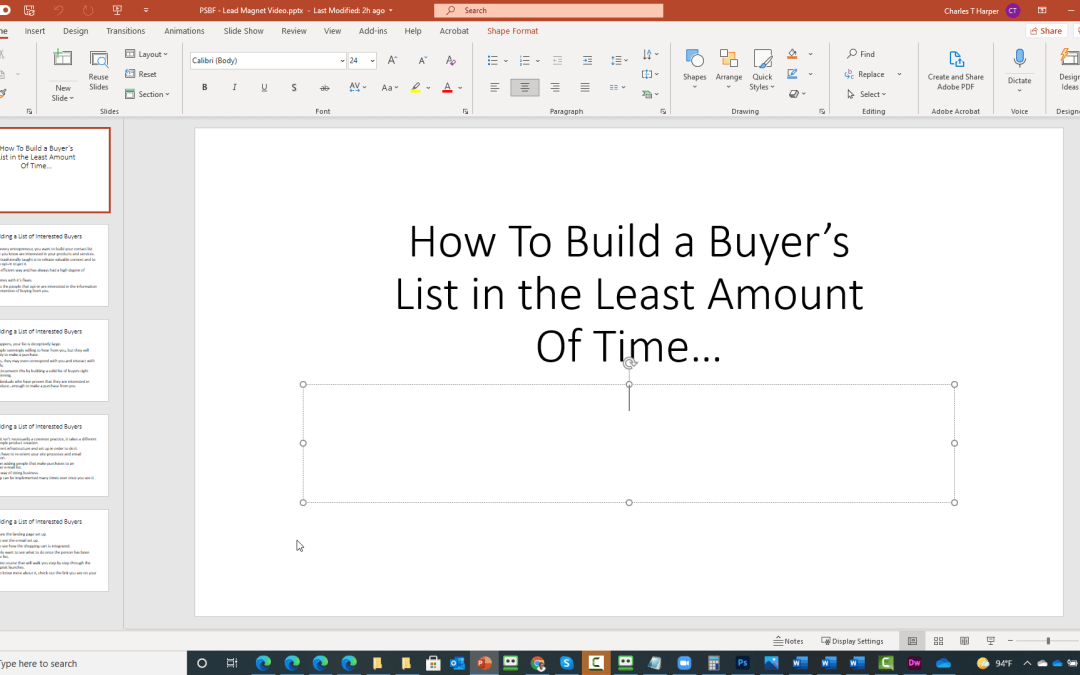The height and width of the screenshot is (675, 1080).
Task: Toggle text Shadow formatting
Action: coord(294,87)
